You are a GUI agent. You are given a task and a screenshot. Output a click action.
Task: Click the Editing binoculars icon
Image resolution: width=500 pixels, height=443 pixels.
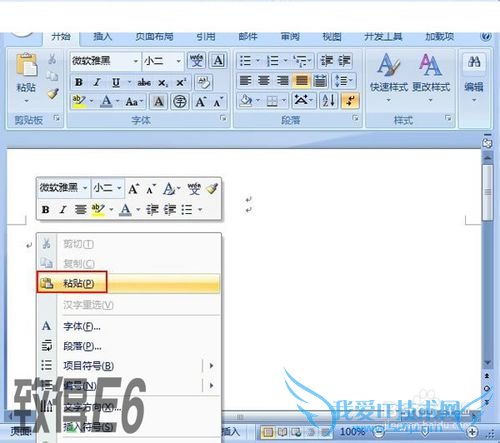click(x=474, y=62)
